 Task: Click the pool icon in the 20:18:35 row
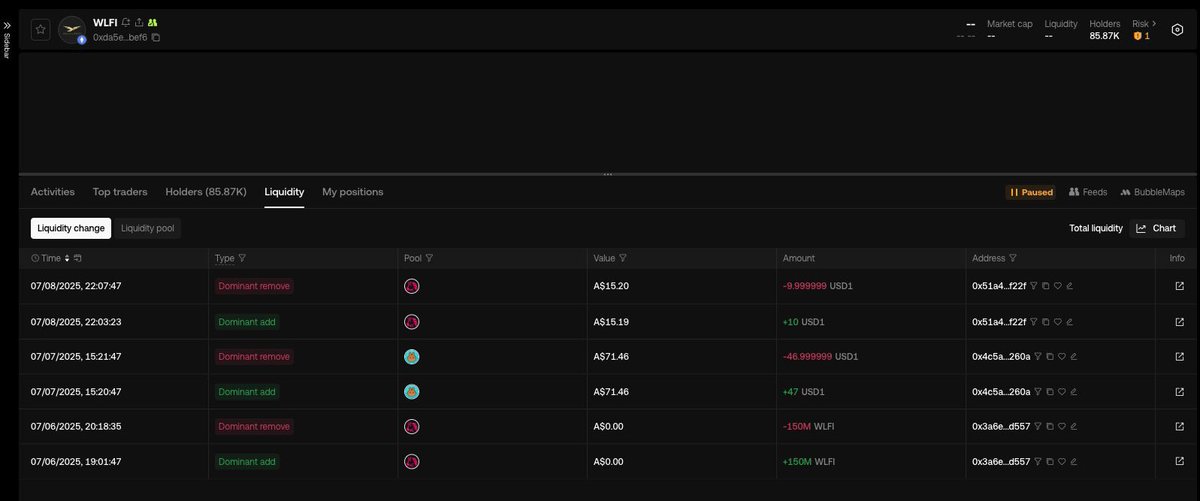(x=412, y=427)
